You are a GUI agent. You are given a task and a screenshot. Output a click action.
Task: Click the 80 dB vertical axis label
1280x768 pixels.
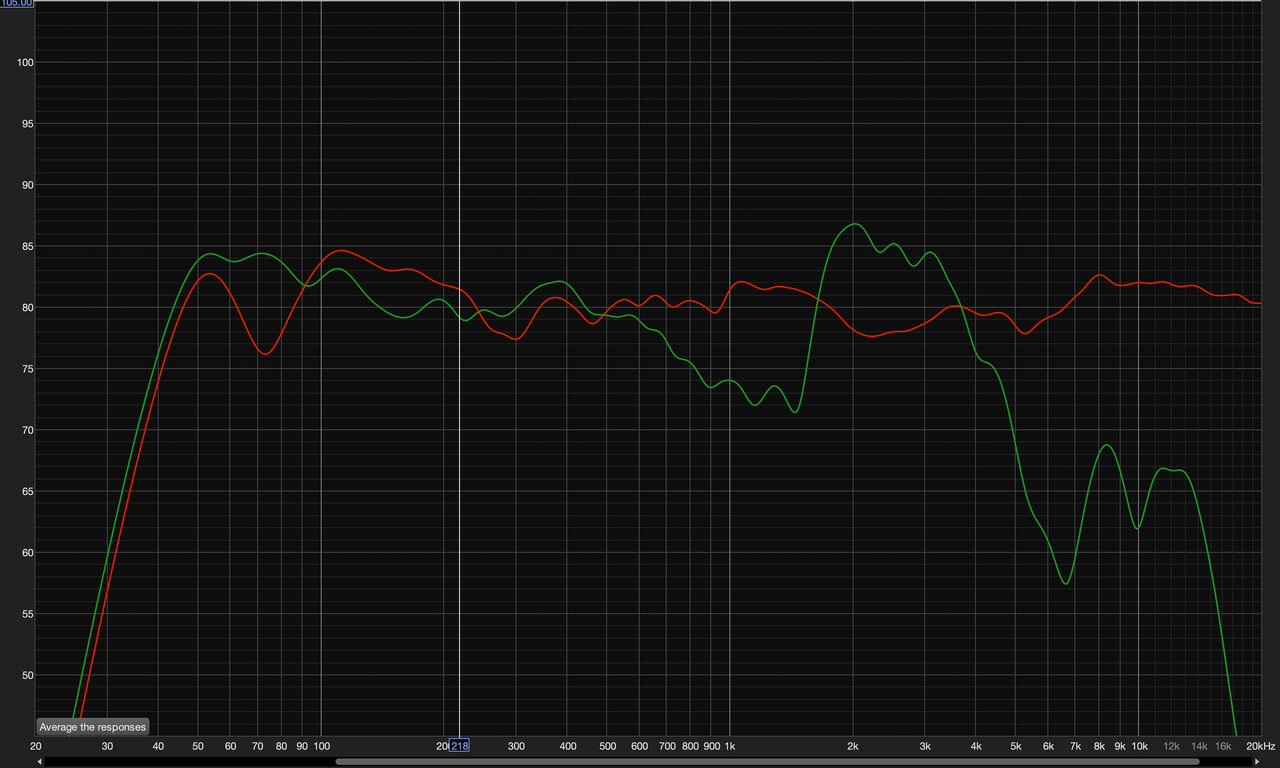tap(28, 308)
